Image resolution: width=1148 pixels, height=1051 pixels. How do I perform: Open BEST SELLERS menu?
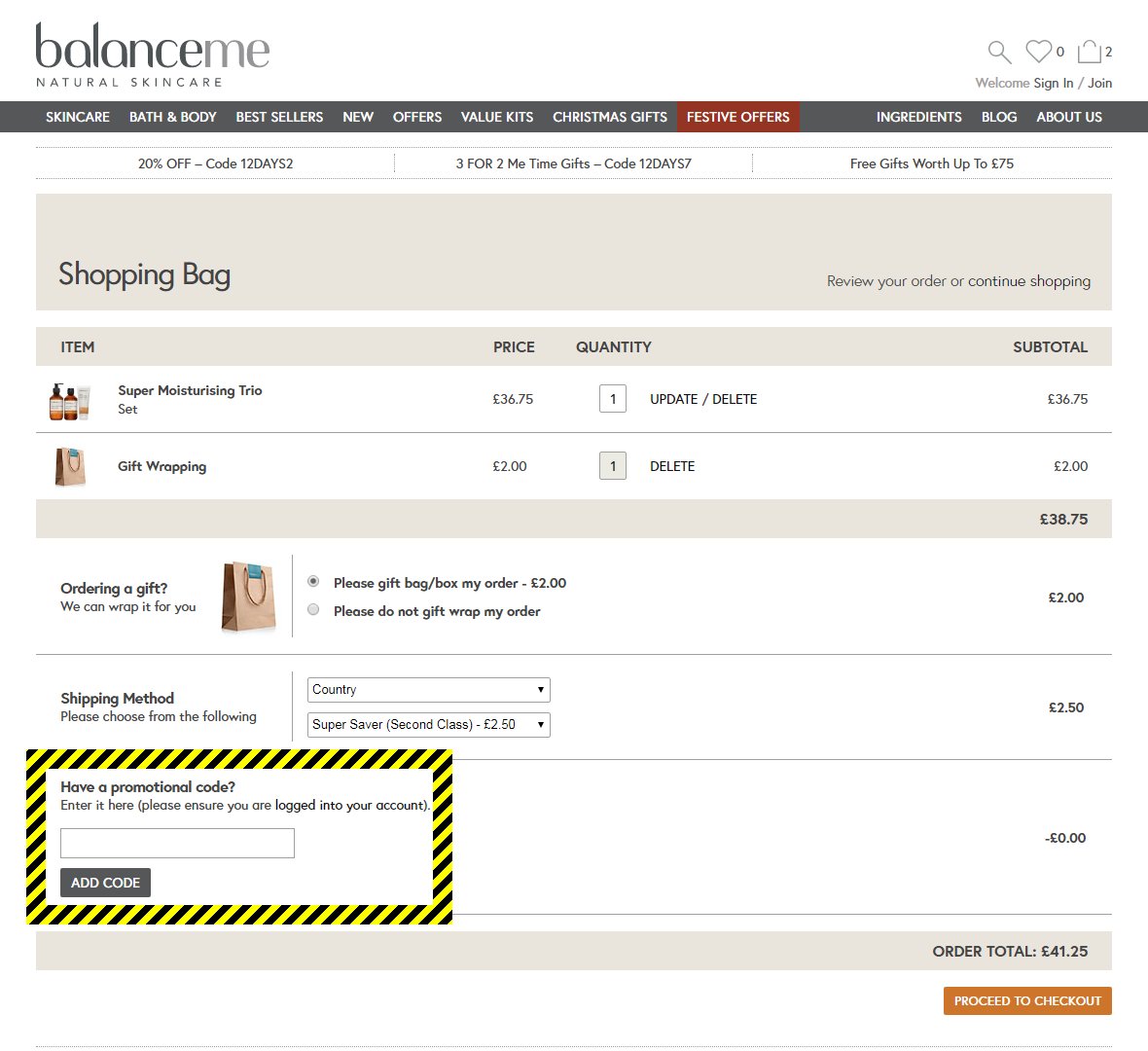[279, 117]
